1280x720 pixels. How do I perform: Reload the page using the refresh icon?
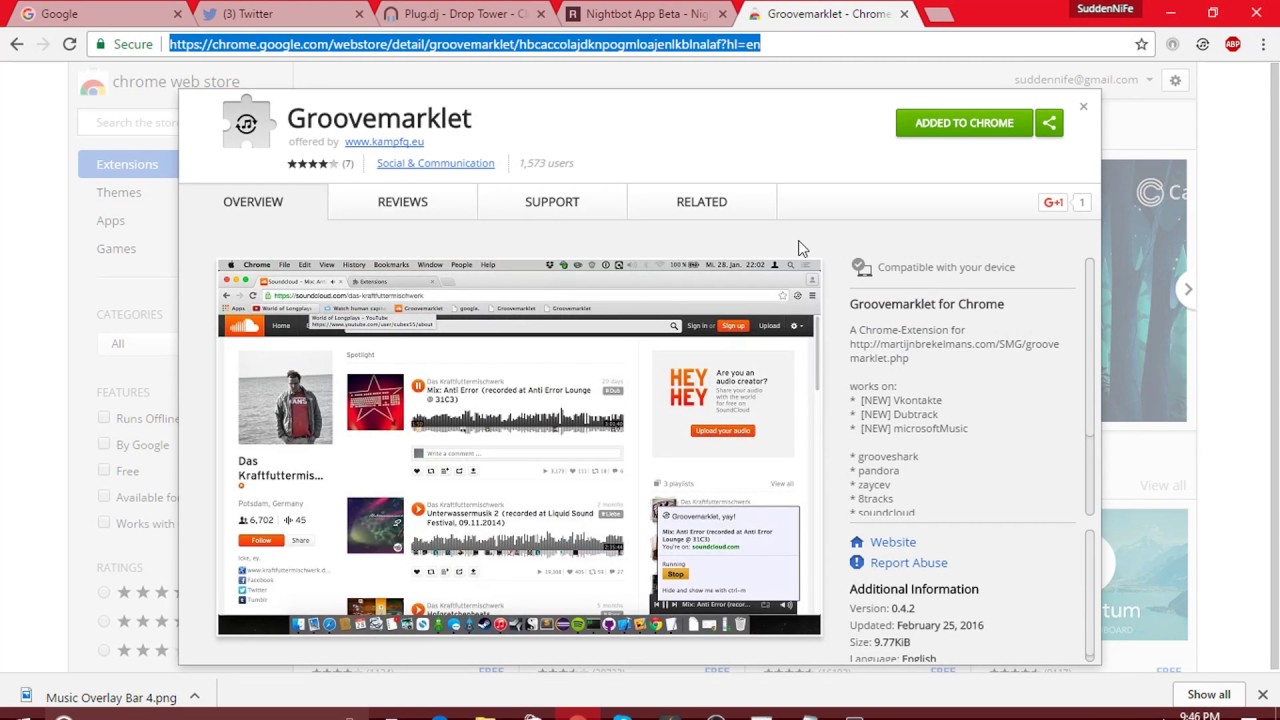click(x=69, y=44)
